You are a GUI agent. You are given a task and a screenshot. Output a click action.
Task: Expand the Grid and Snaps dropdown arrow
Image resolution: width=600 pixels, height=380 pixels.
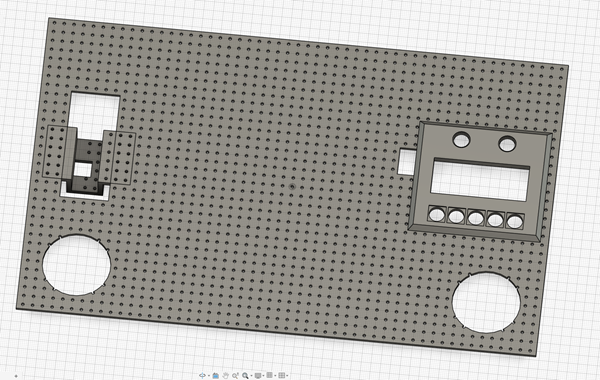(275, 375)
